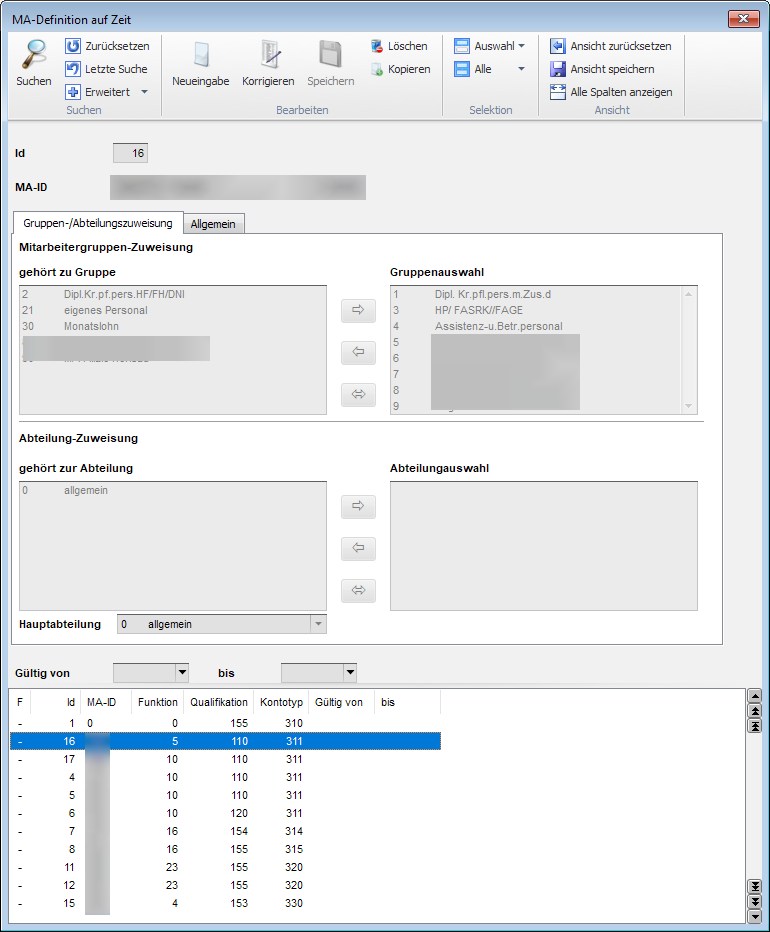Image resolution: width=770 pixels, height=932 pixels.
Task: Expand the Erweitert dropdown arrow
Action: [144, 92]
